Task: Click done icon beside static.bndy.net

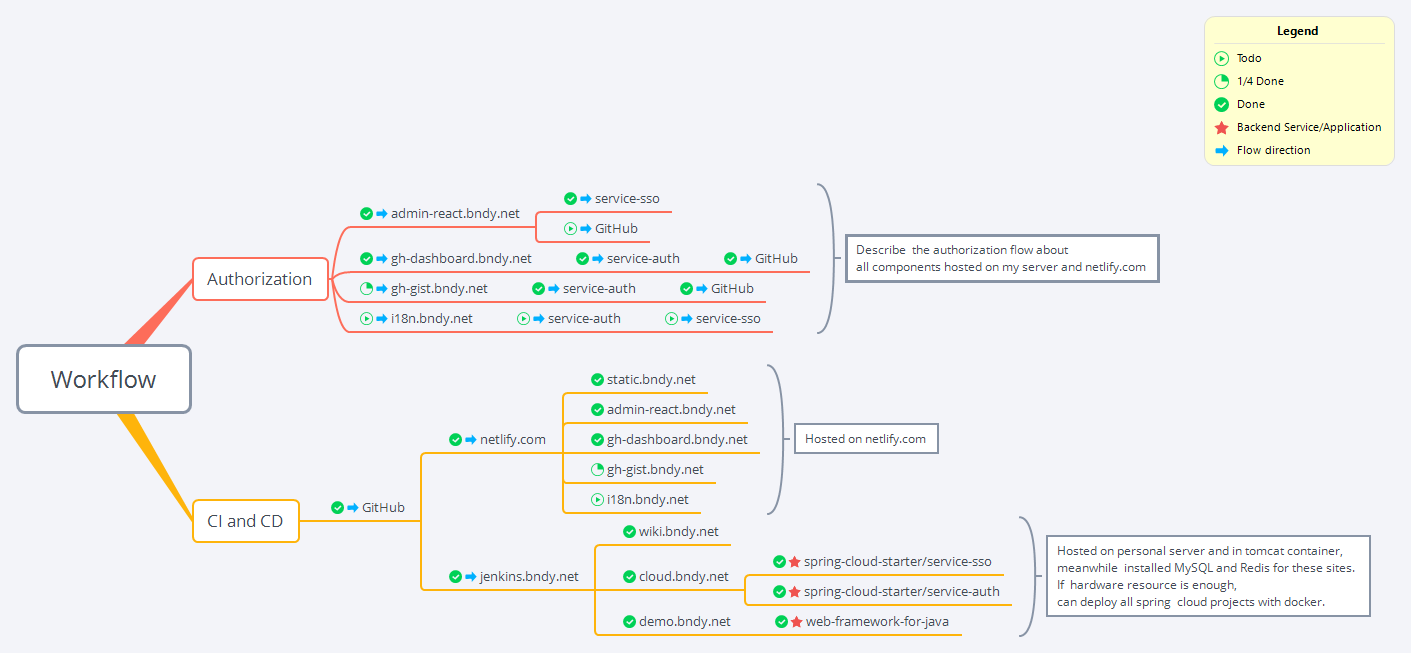Action: pos(597,379)
